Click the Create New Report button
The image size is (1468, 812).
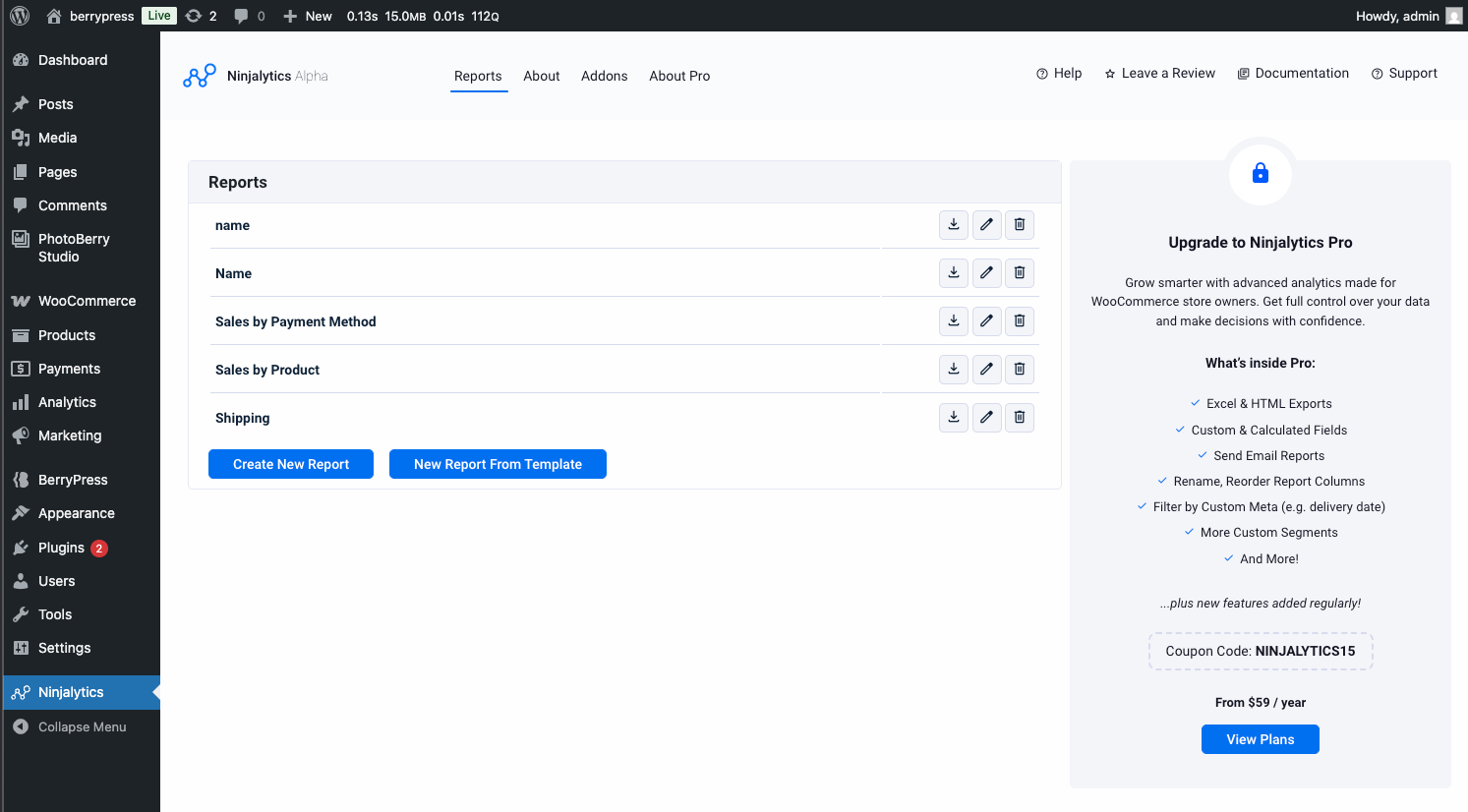tap(291, 464)
